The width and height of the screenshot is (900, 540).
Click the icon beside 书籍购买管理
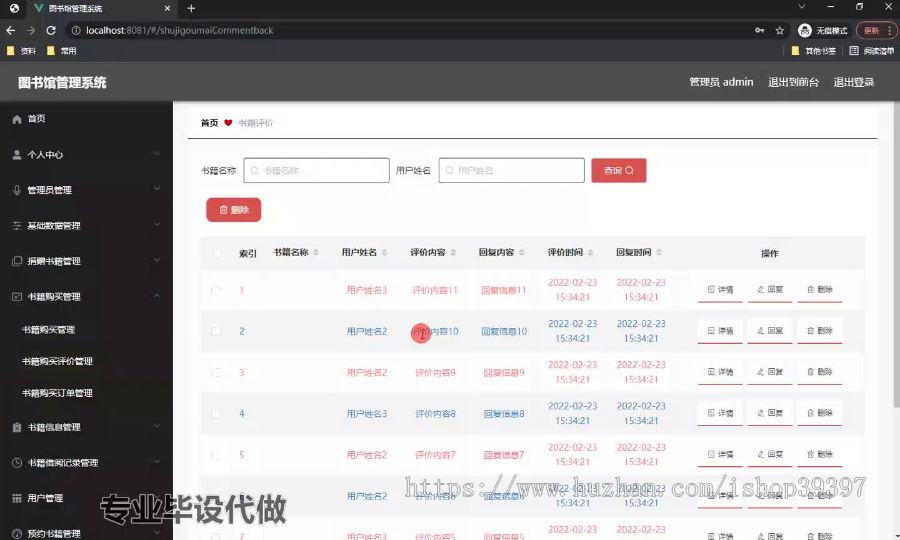(17, 297)
